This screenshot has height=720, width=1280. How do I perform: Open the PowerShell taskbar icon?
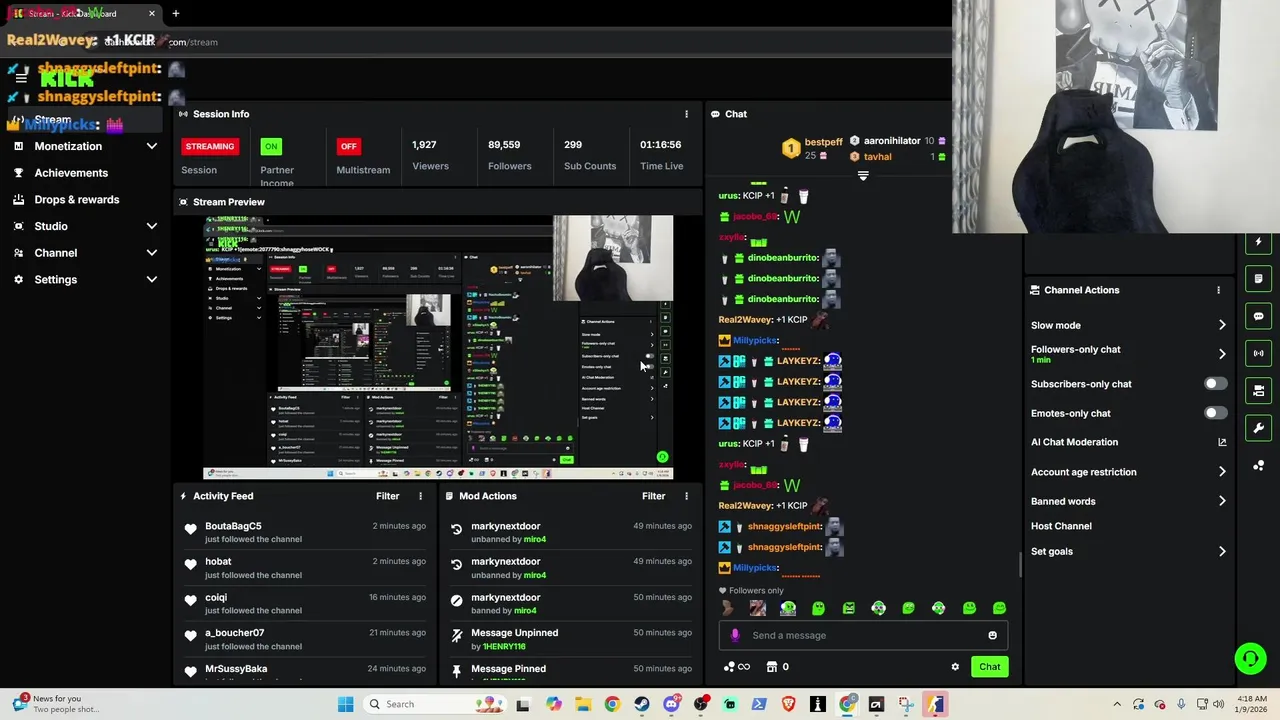(759, 704)
